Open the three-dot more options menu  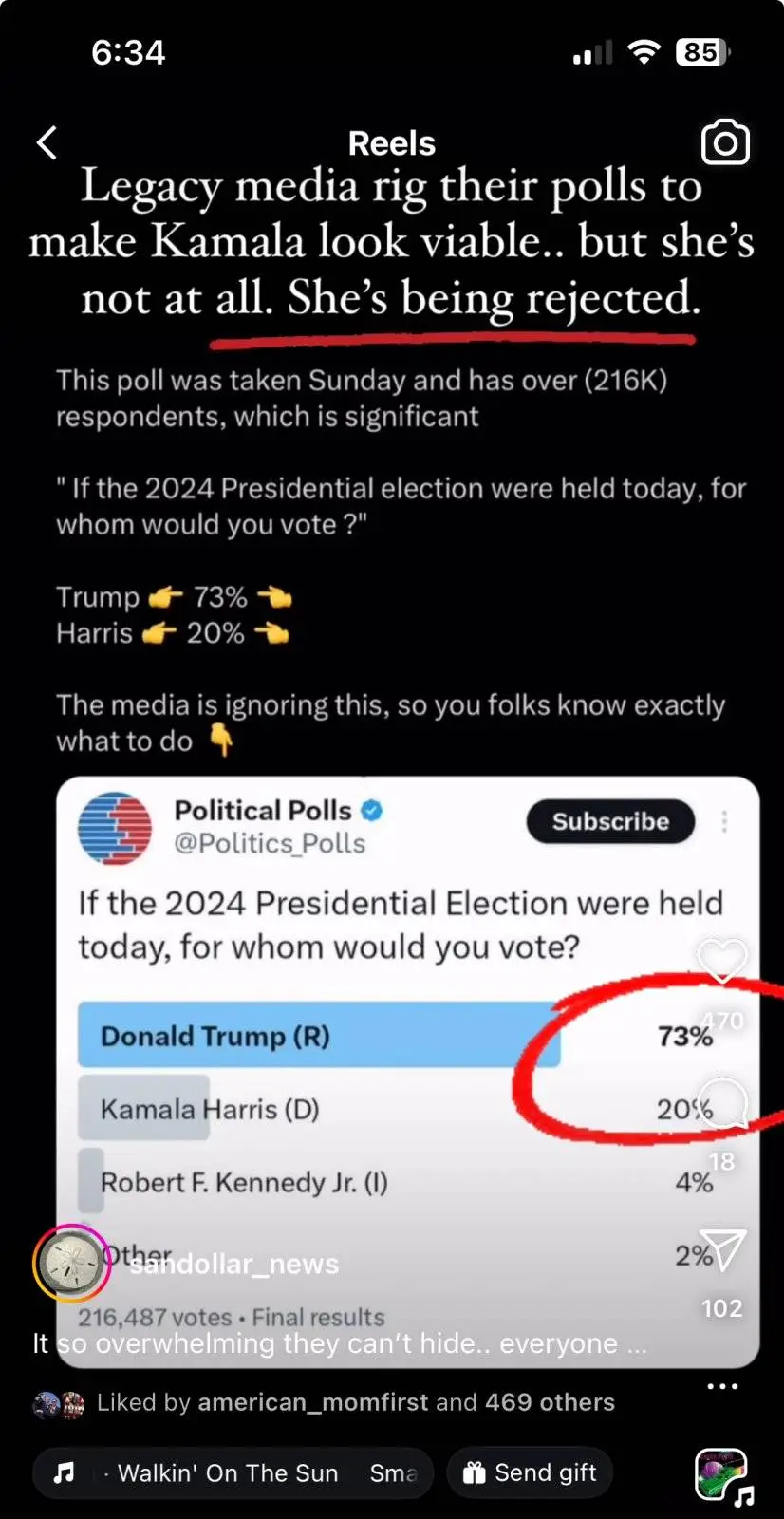click(722, 1386)
